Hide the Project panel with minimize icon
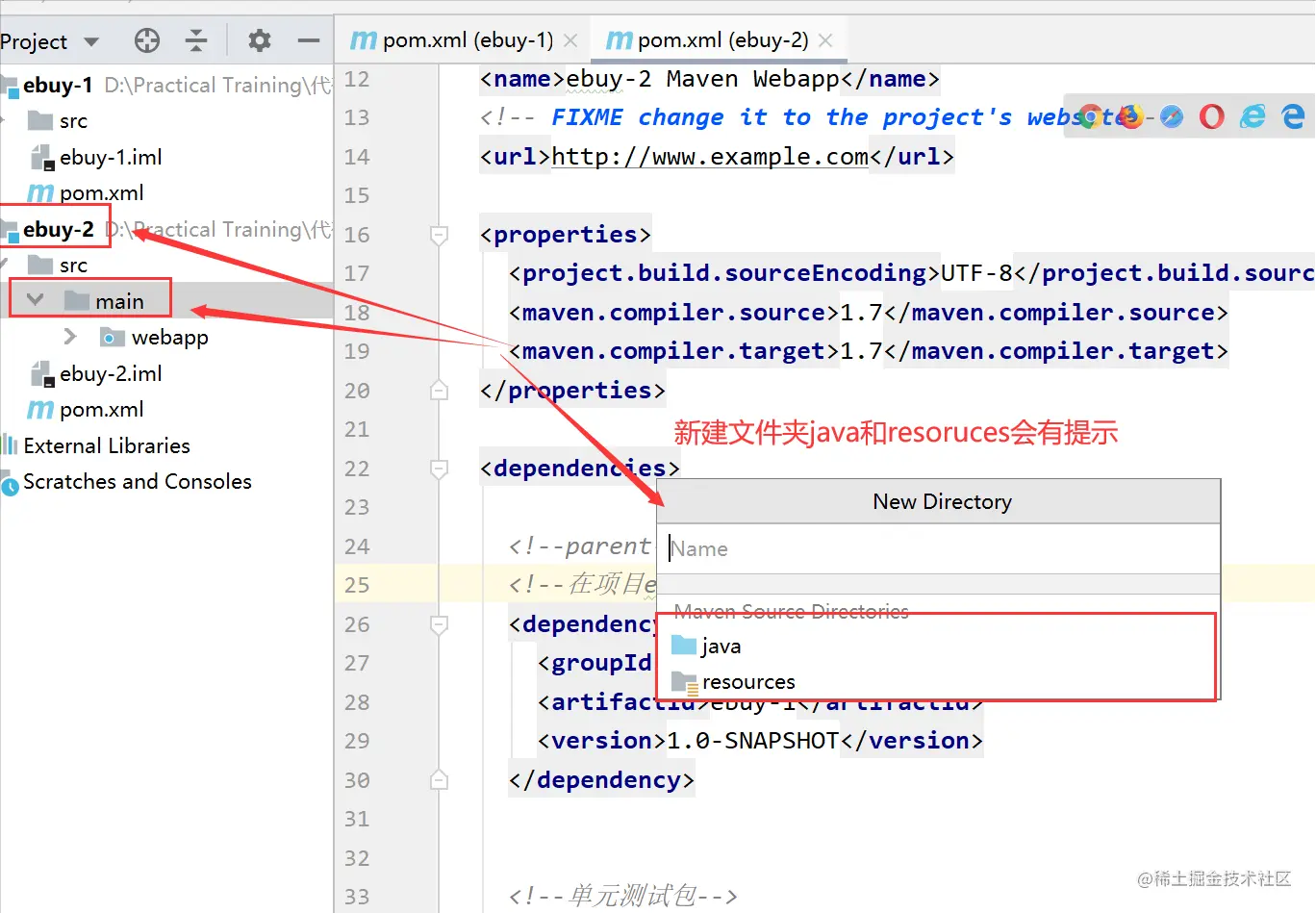 tap(309, 40)
